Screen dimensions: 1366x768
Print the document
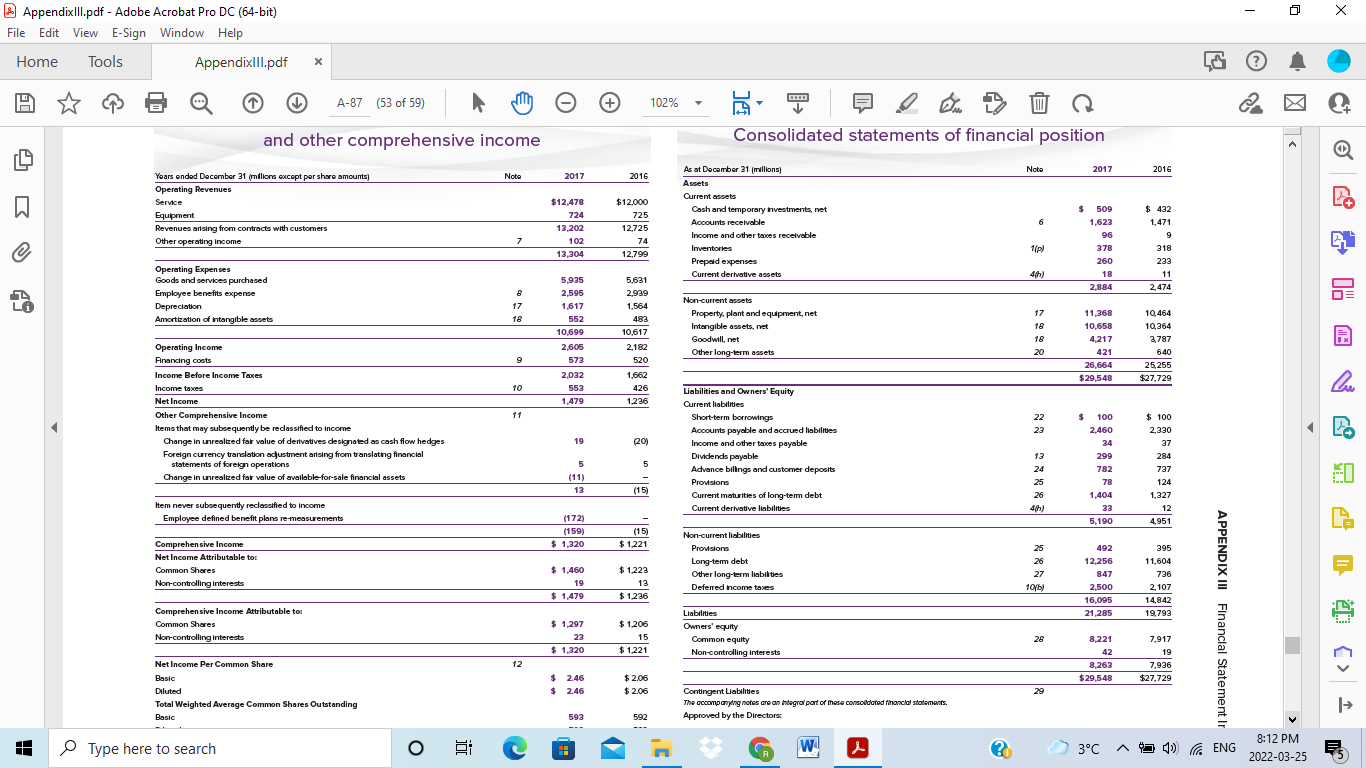pyautogui.click(x=155, y=102)
